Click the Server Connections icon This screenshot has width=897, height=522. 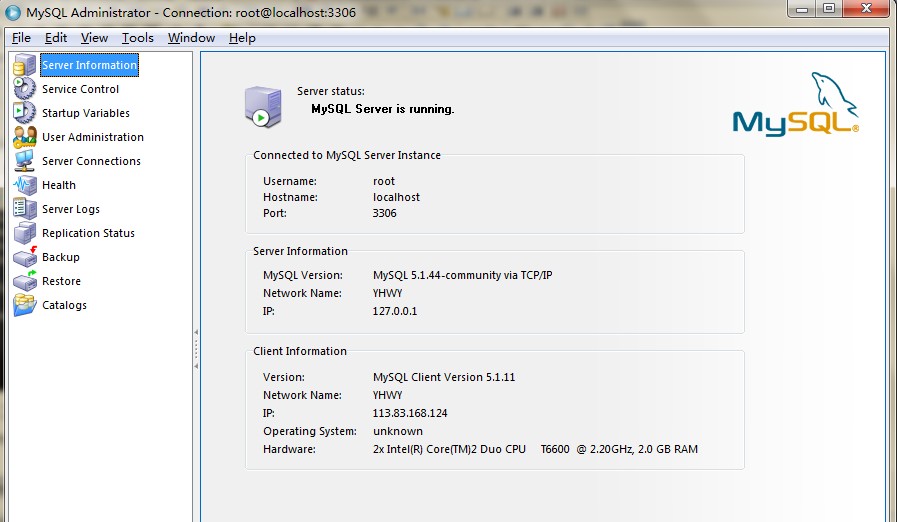24,161
